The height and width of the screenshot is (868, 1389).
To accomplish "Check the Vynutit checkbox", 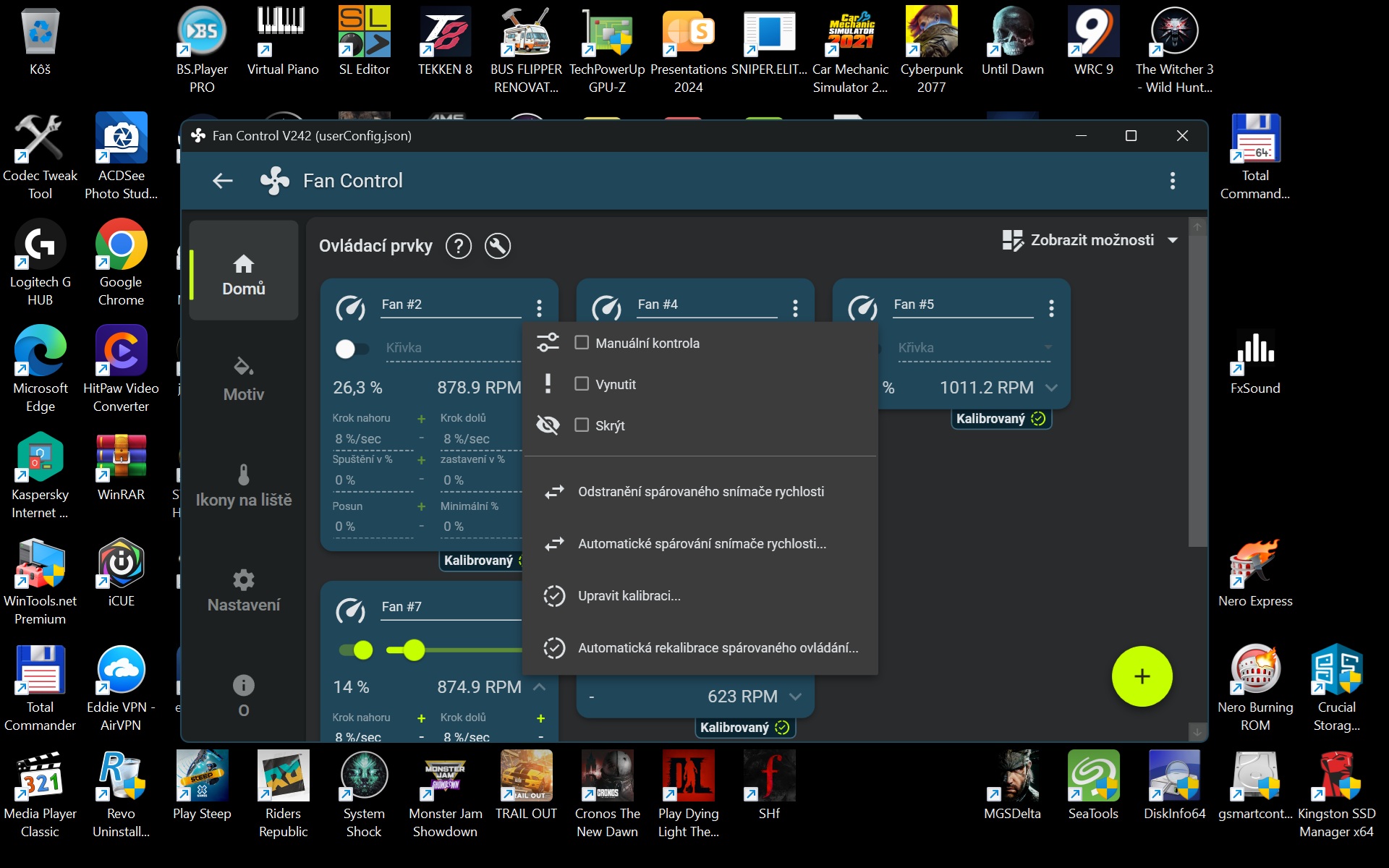I will point(582,384).
